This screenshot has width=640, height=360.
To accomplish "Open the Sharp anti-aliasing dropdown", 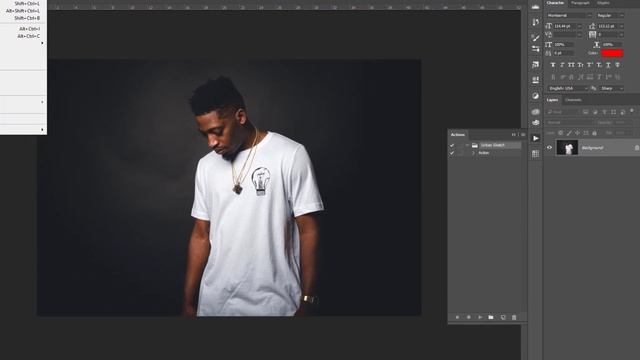I will (611, 89).
